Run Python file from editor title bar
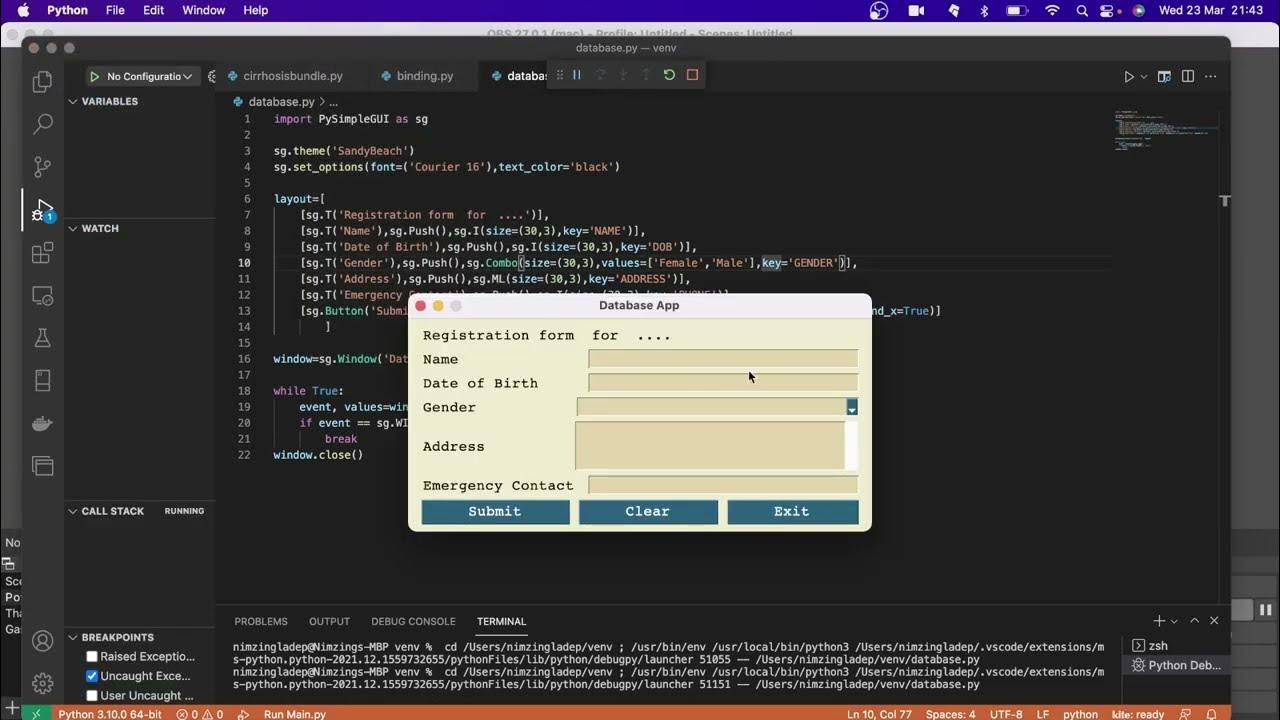Screen dimensions: 1280x720 coord(1128,76)
